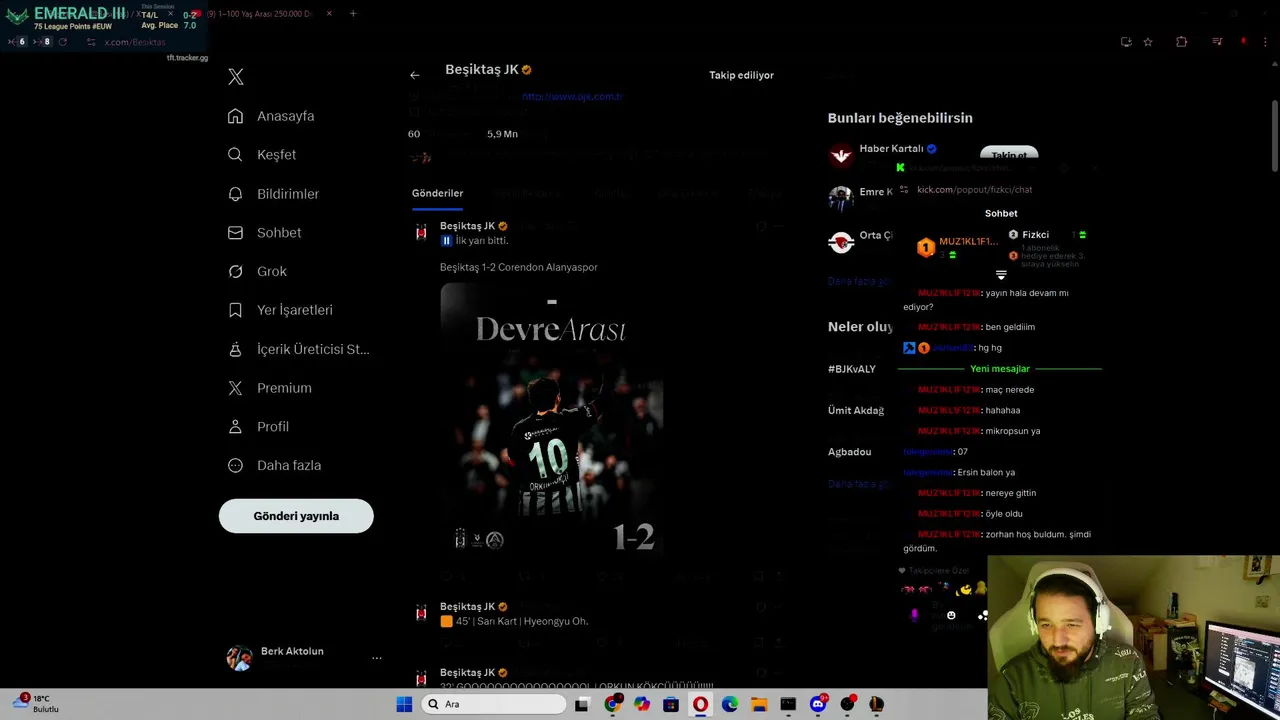Click 'Beşiktaş 1-2 Corendon Alanyaspor' post text
Image resolution: width=1280 pixels, height=720 pixels.
click(x=519, y=267)
